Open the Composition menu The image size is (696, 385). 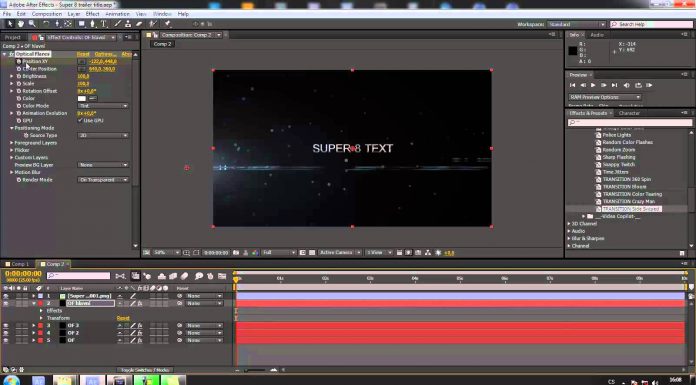coord(47,14)
